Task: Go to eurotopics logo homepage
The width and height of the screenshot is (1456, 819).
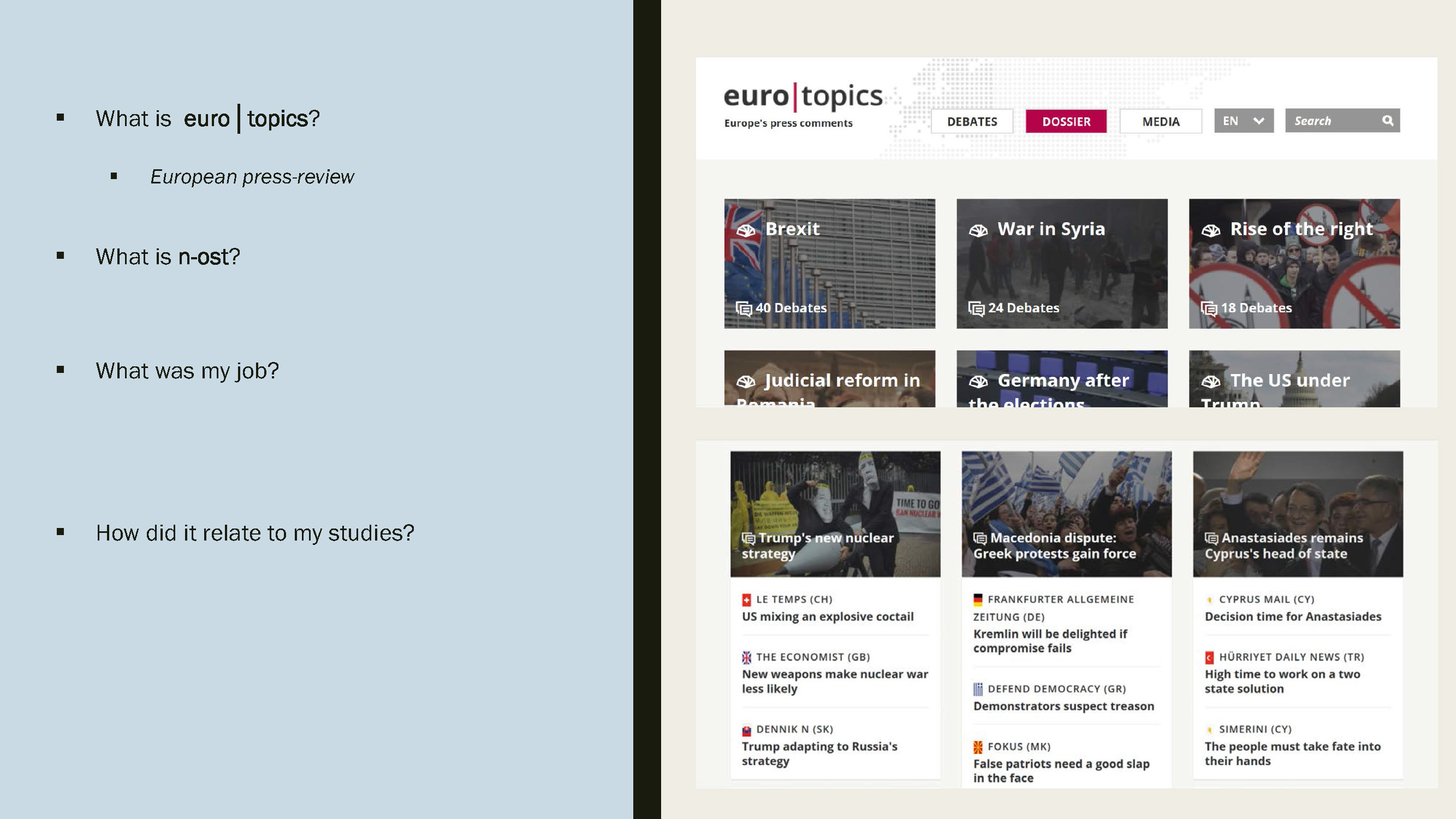Action: click(803, 97)
